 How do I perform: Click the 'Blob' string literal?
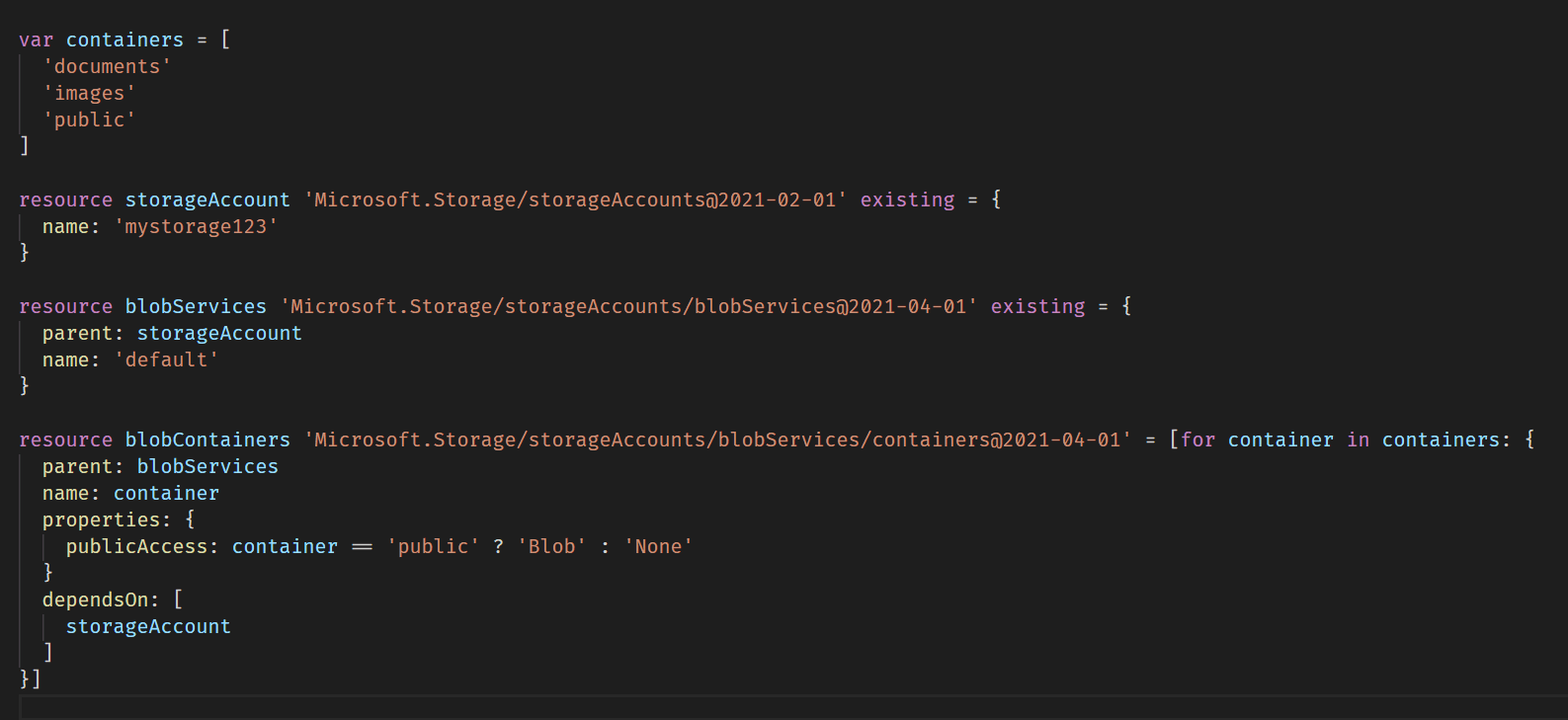pos(551,546)
